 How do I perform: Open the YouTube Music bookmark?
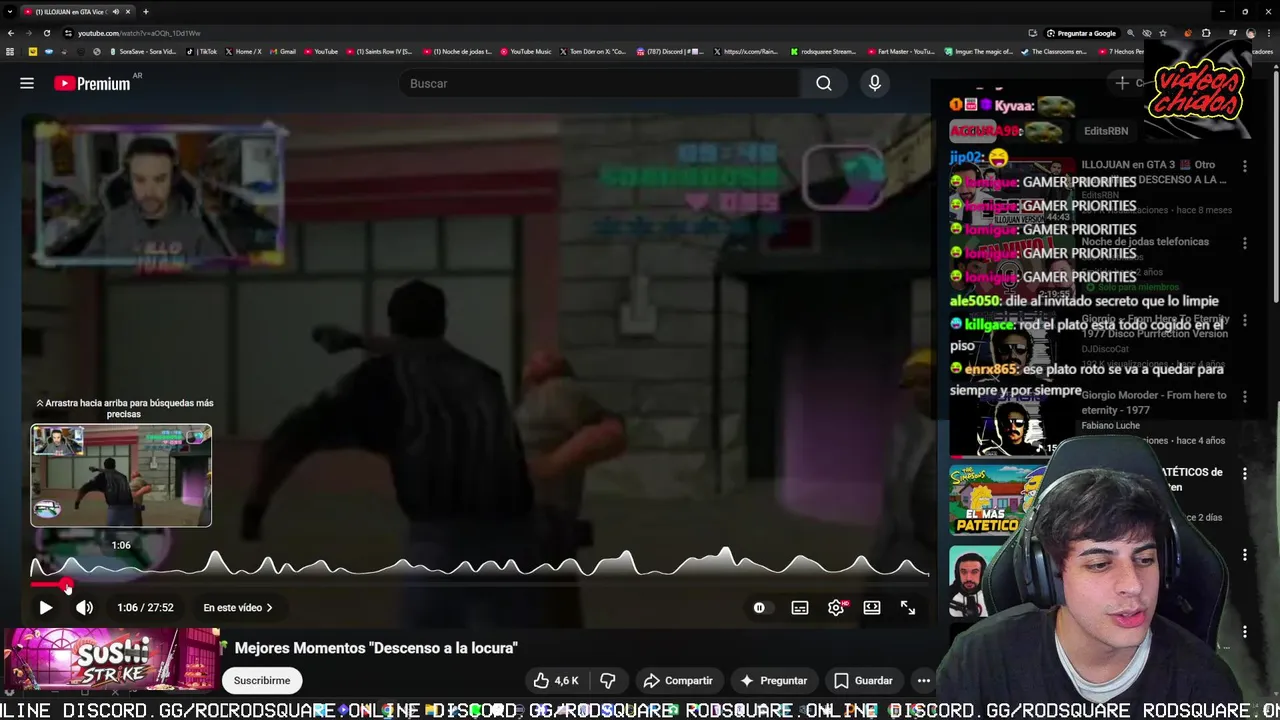[x=526, y=51]
